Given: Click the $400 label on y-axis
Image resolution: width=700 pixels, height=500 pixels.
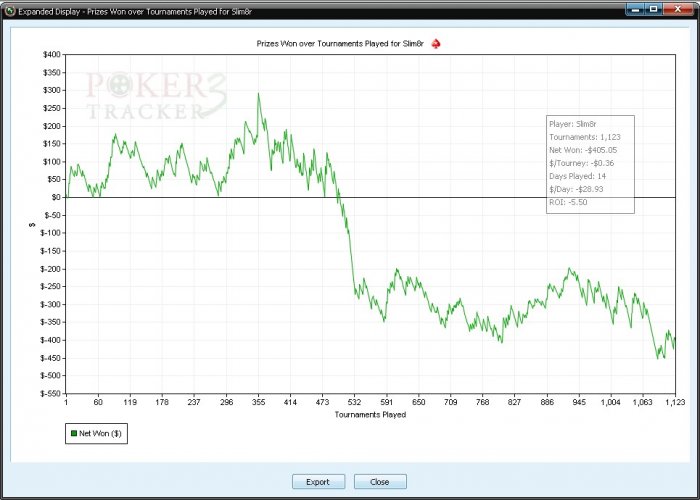Looking at the screenshot, I should [x=52, y=54].
